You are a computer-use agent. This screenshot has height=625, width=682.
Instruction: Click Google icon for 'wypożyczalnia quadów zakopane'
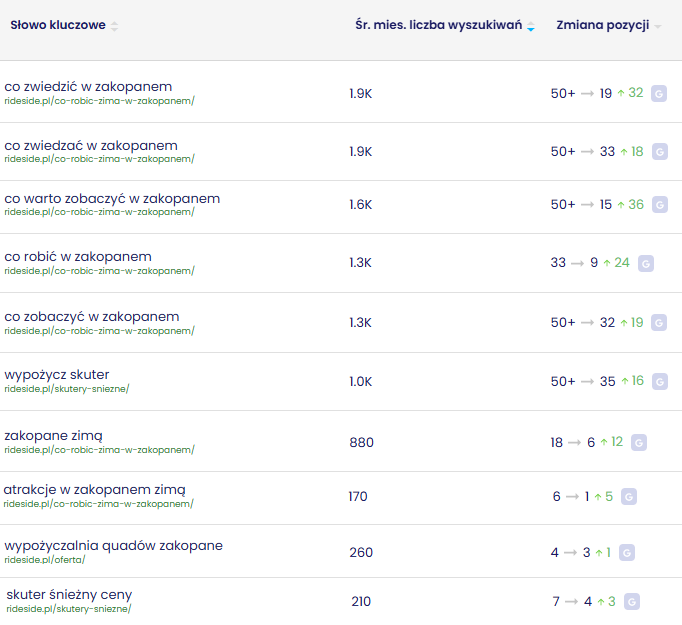[627, 552]
